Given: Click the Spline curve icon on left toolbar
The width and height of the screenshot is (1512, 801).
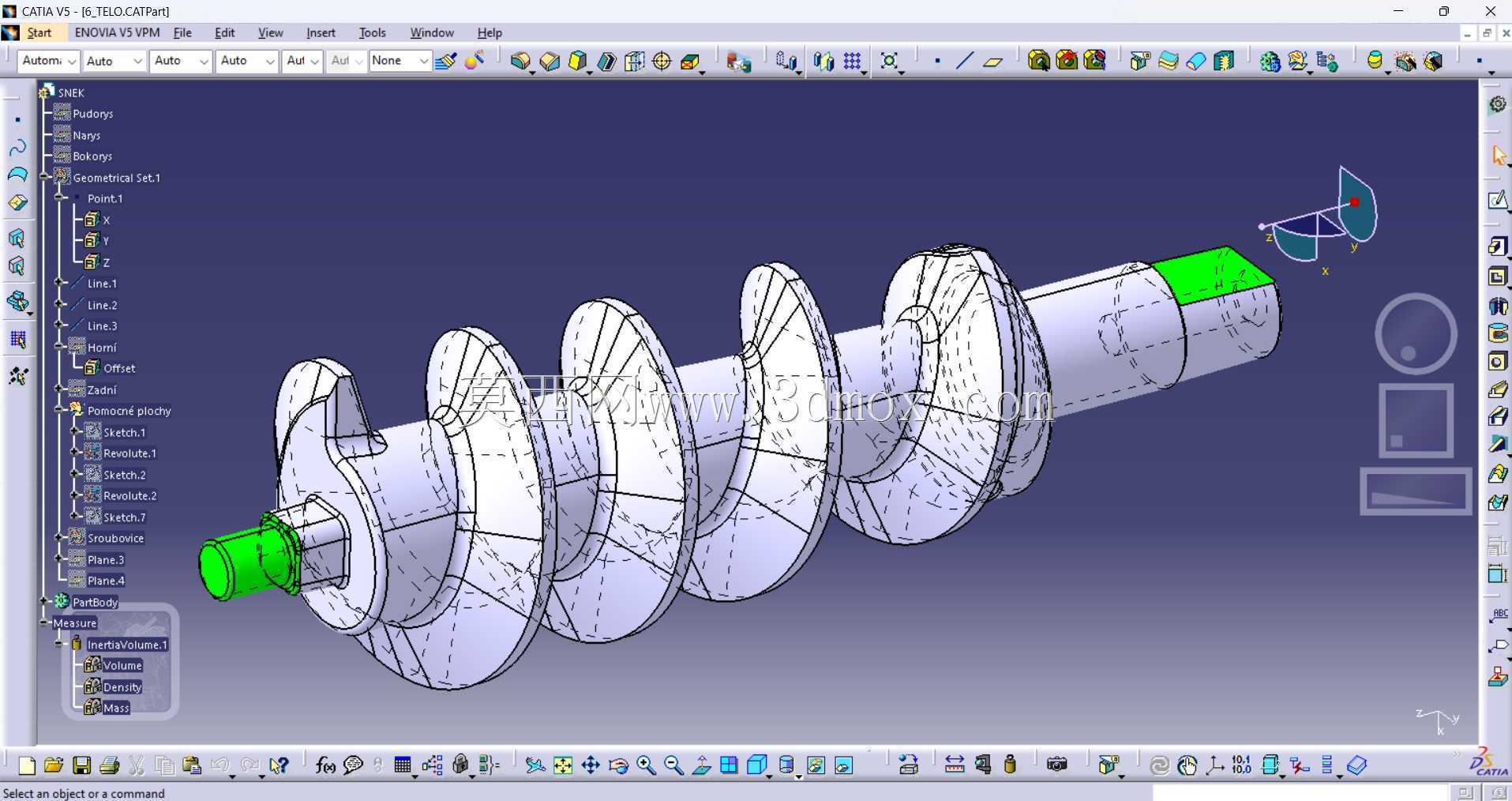Looking at the screenshot, I should click(17, 148).
